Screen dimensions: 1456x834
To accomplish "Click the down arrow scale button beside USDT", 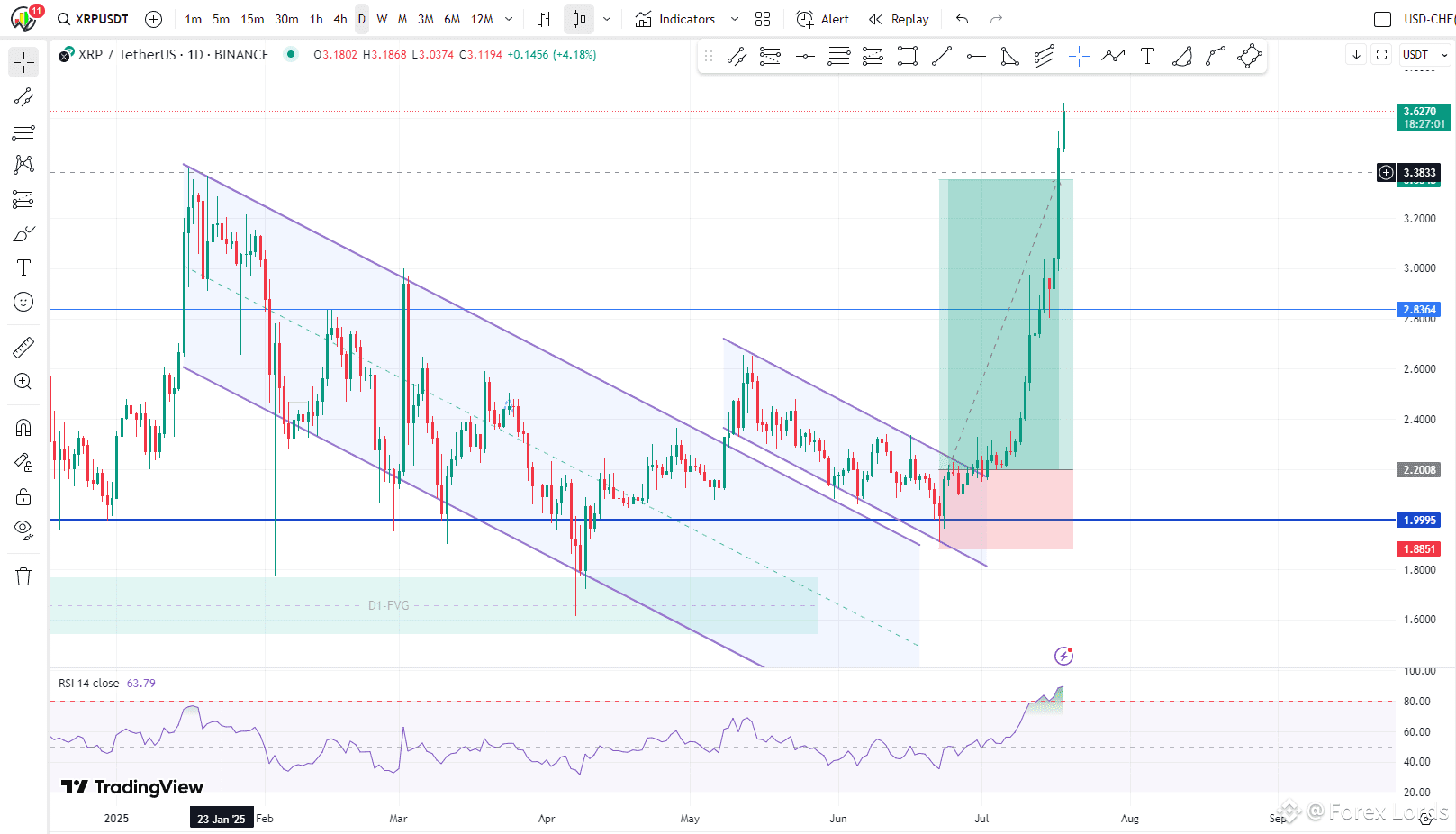I will 1356,55.
